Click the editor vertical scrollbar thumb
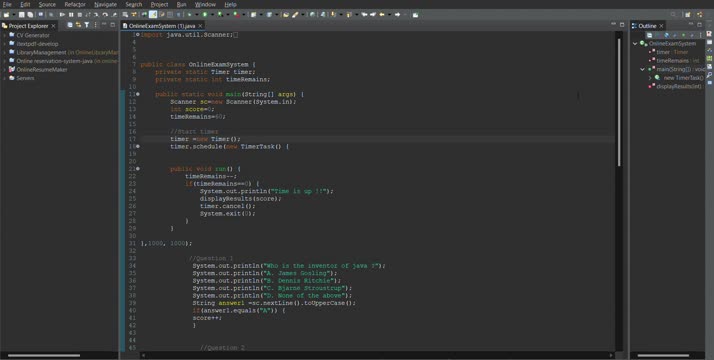Screen dimensions: 714x360 [619, 101]
